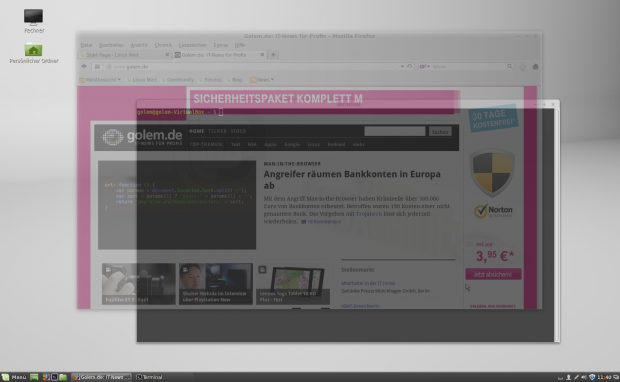Open the Forums bookmark
This screenshot has width=620, height=382.
click(210, 80)
